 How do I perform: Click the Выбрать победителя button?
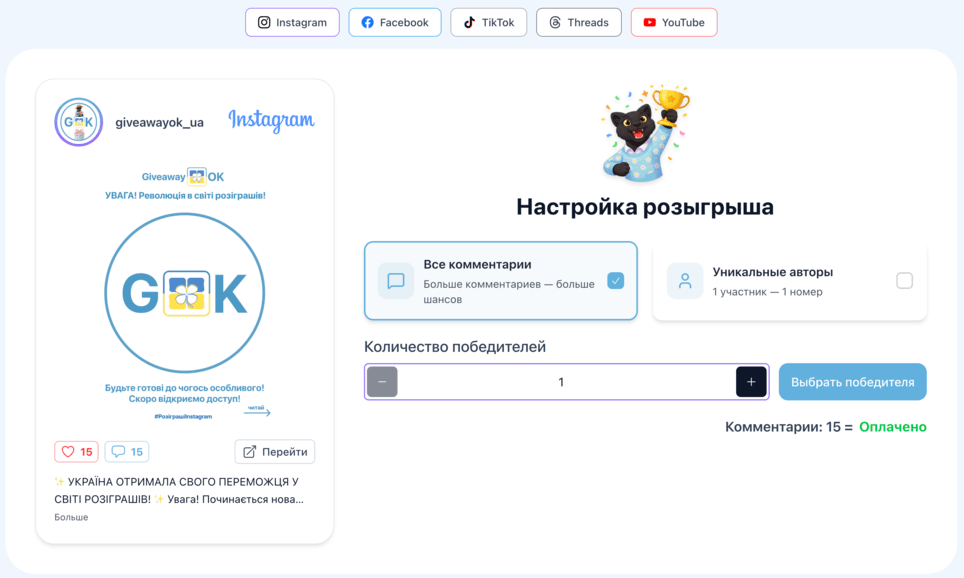(853, 382)
